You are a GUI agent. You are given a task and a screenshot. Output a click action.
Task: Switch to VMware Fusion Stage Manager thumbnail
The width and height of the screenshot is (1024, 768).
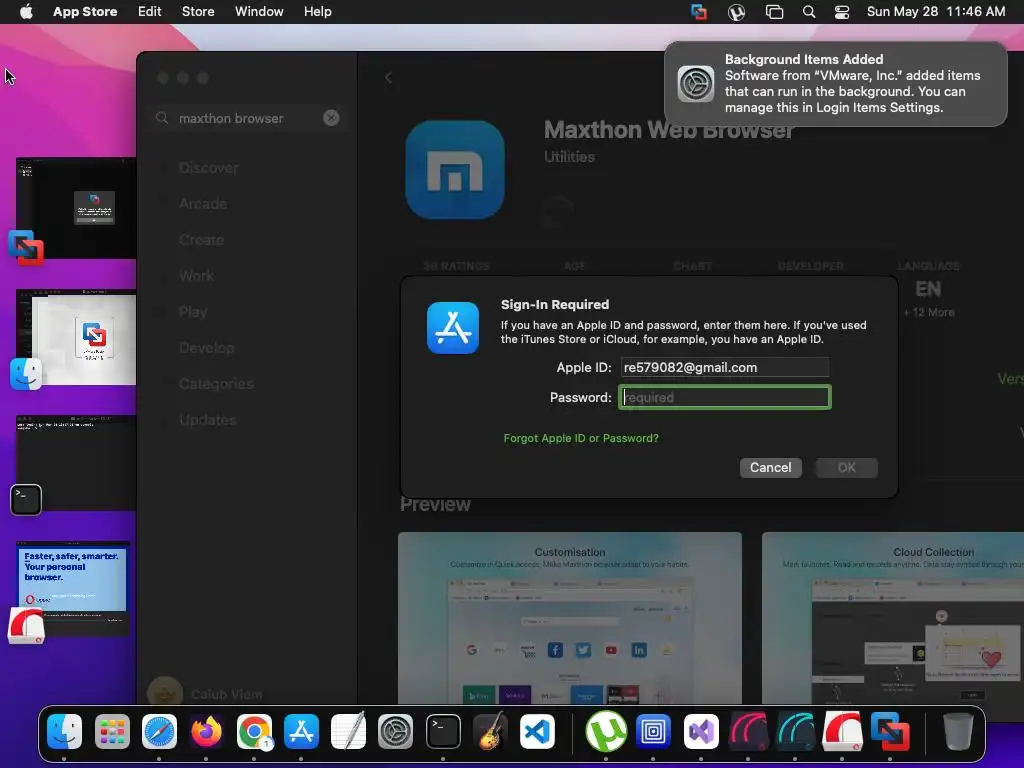point(76,208)
